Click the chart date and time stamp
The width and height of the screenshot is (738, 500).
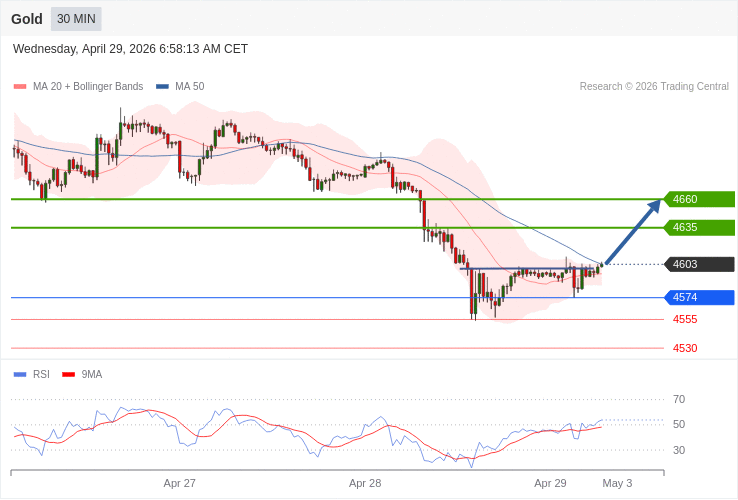click(x=130, y=49)
